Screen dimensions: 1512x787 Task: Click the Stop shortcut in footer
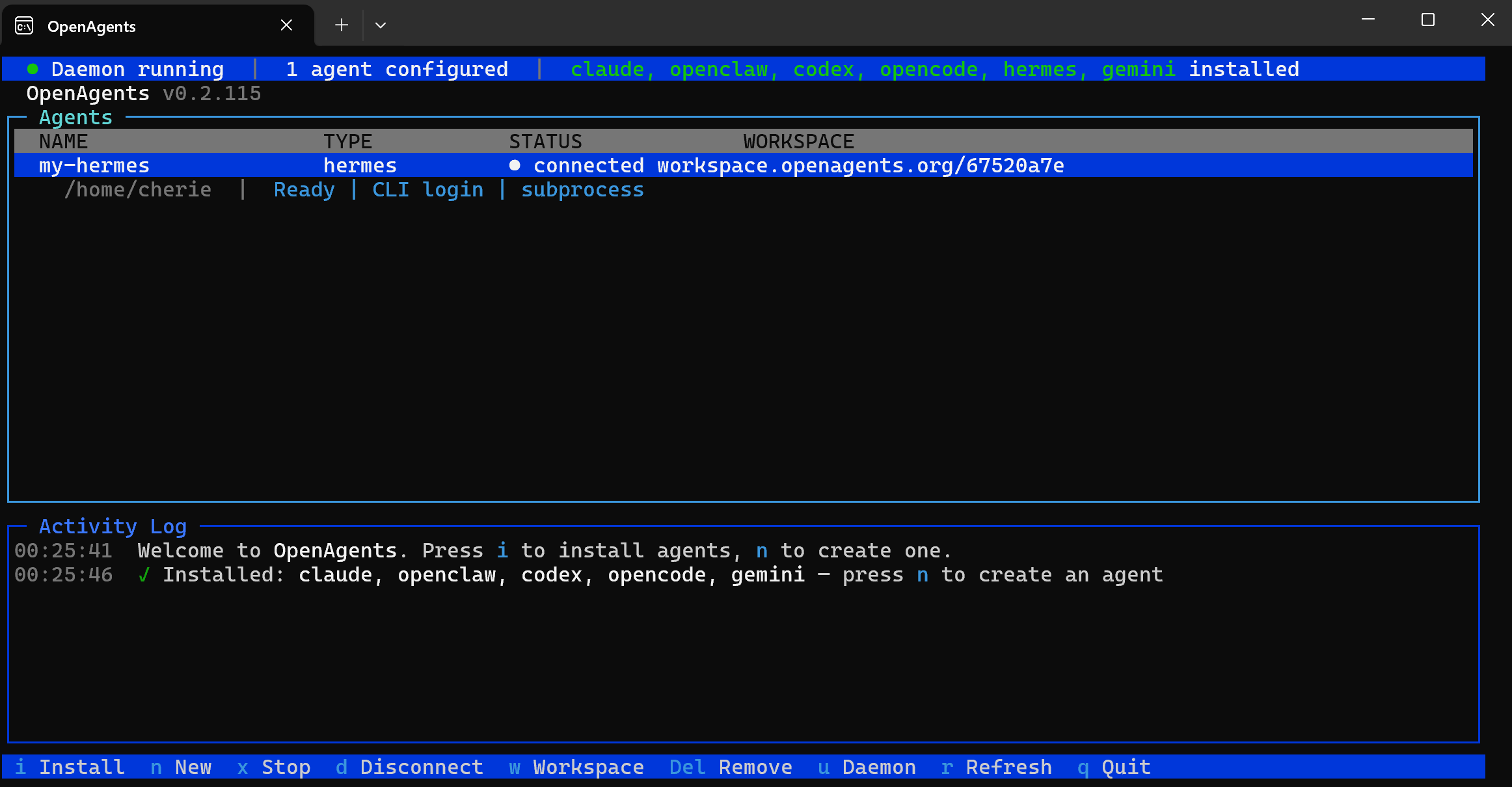(x=274, y=767)
